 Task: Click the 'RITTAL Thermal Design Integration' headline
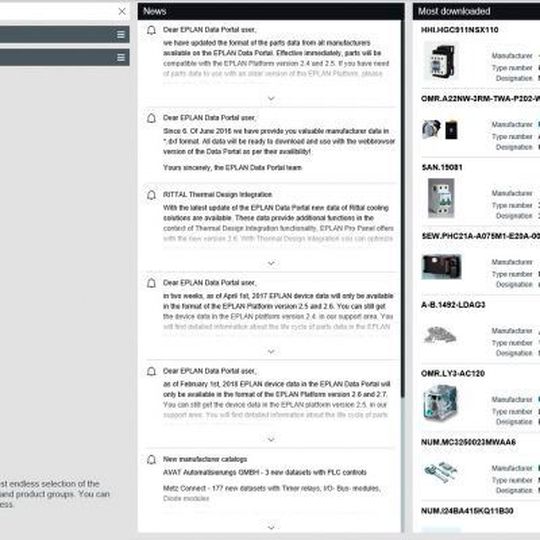(x=217, y=195)
